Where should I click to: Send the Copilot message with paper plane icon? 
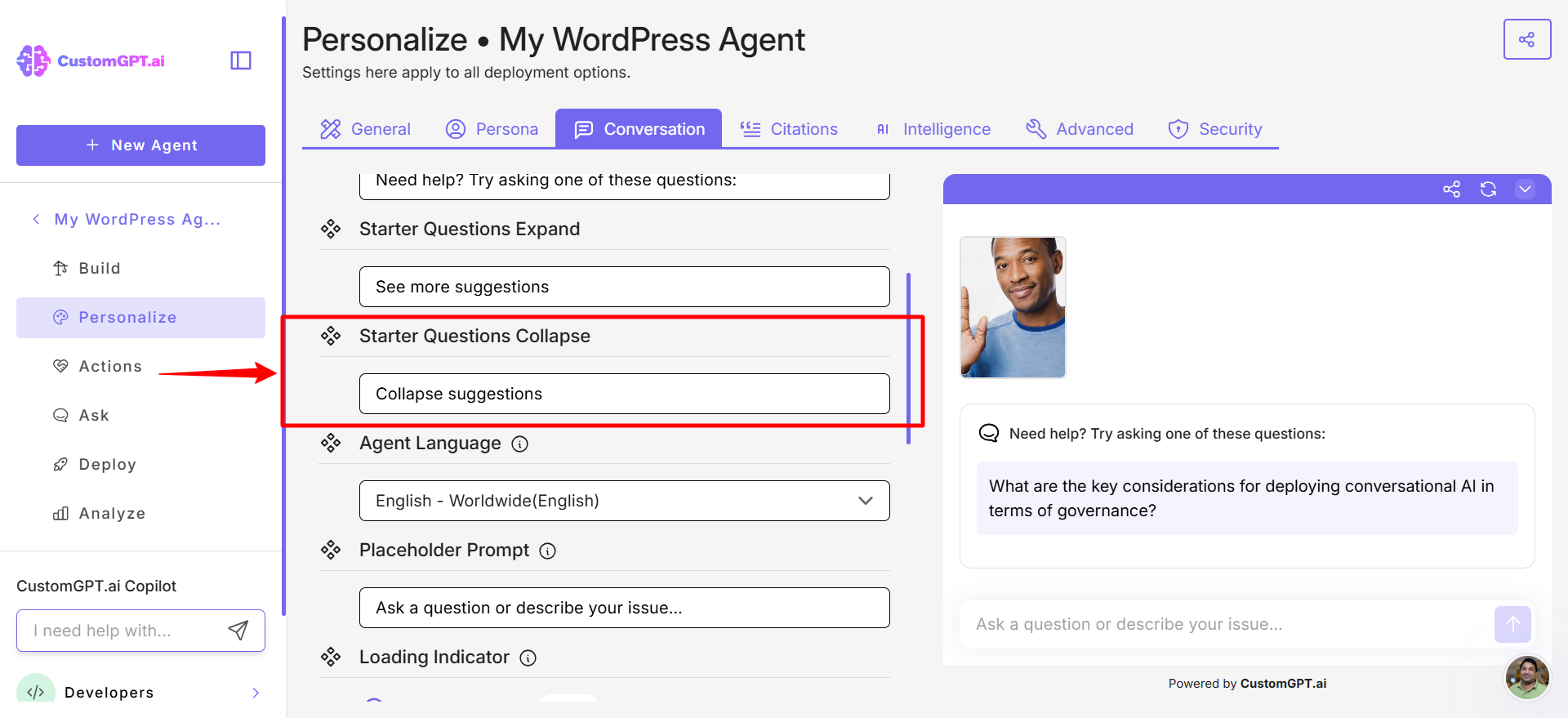coord(238,630)
